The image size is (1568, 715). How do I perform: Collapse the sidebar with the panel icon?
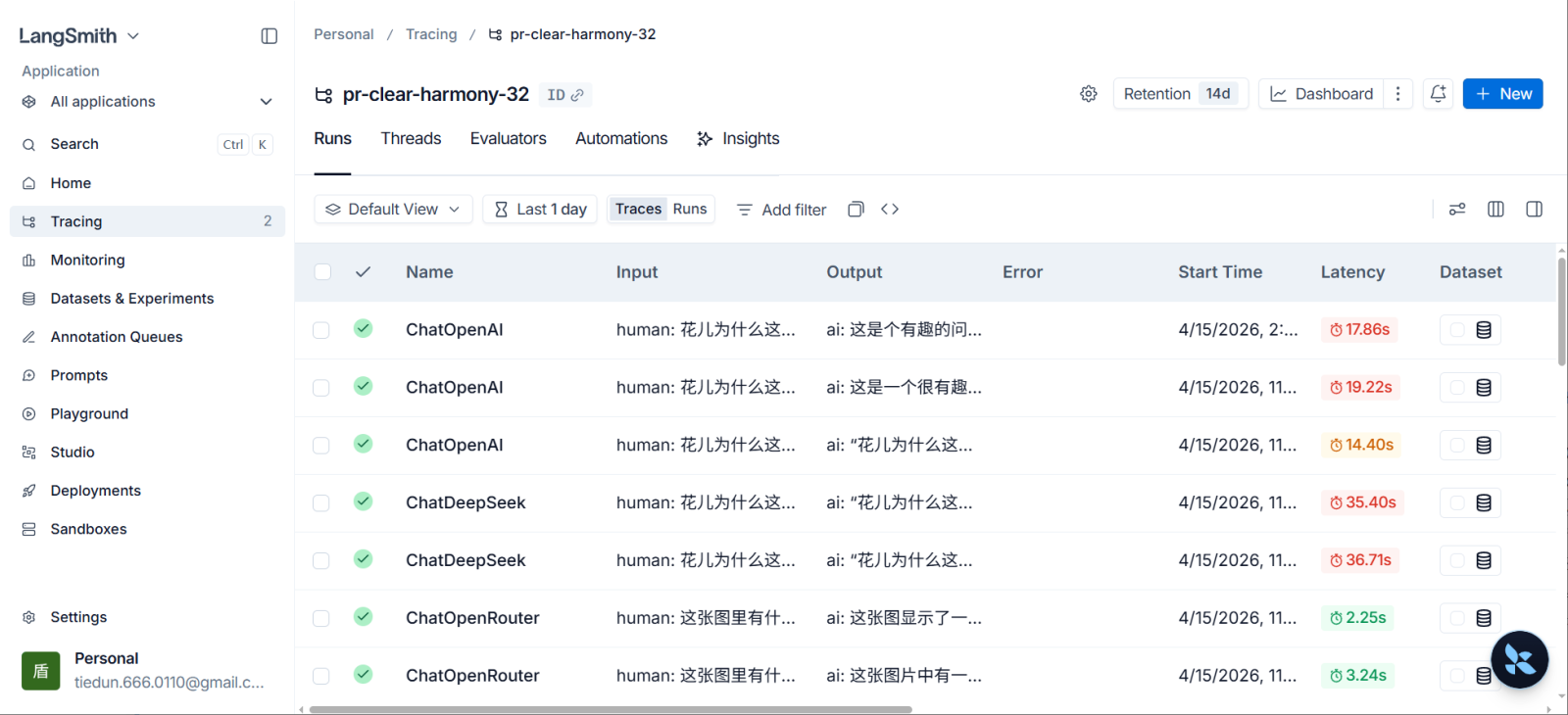click(269, 36)
